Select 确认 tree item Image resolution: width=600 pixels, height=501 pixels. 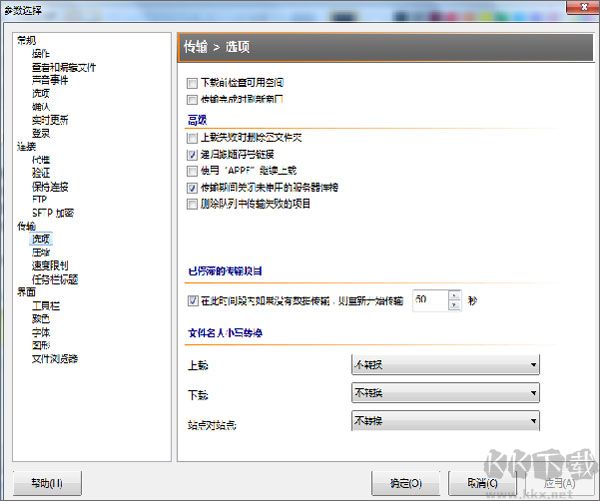tap(41, 107)
